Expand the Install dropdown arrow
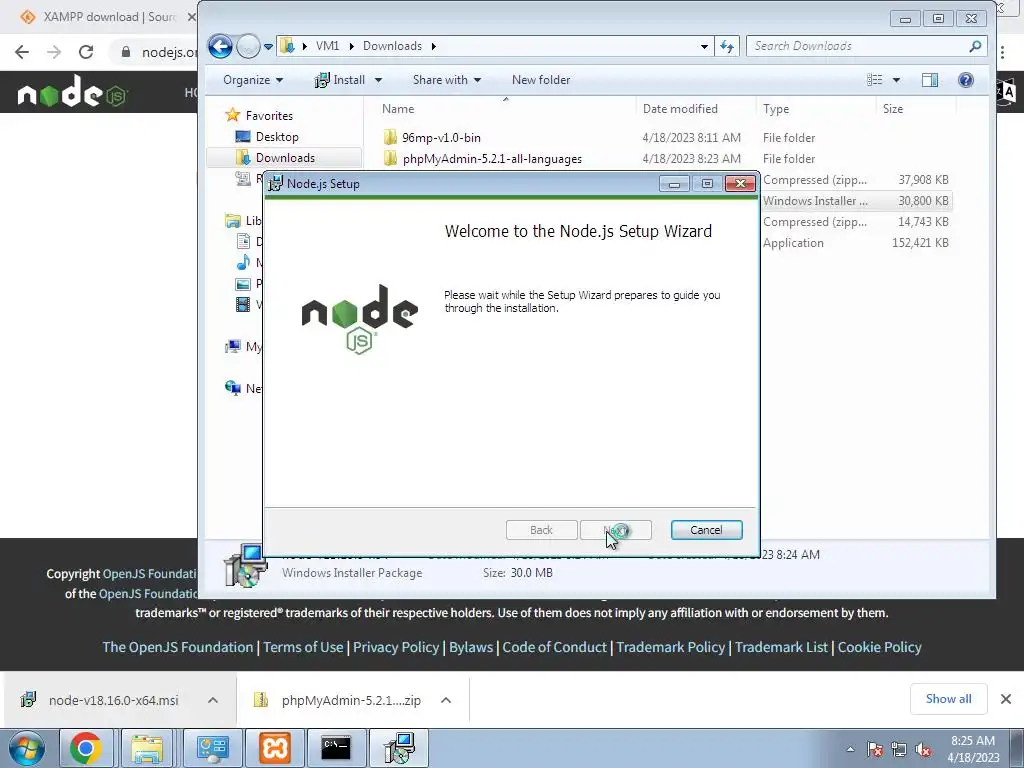The width and height of the screenshot is (1024, 768). tap(378, 80)
